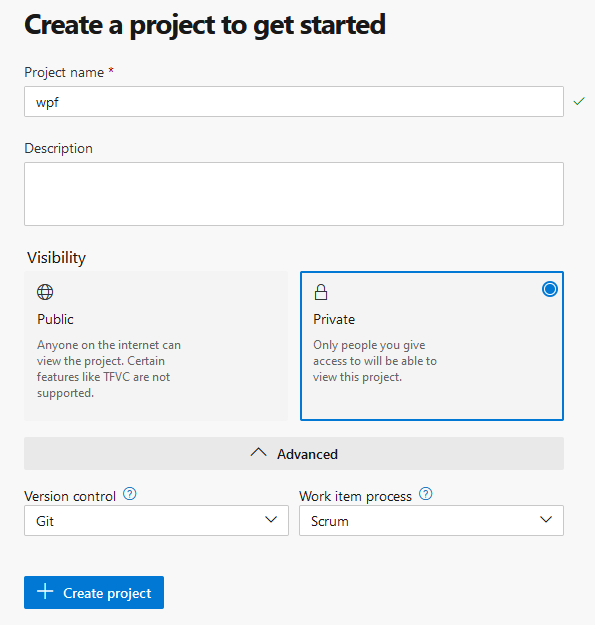Image resolution: width=595 pixels, height=625 pixels.
Task: Click the globe icon for Public visibility
Action: 45,292
